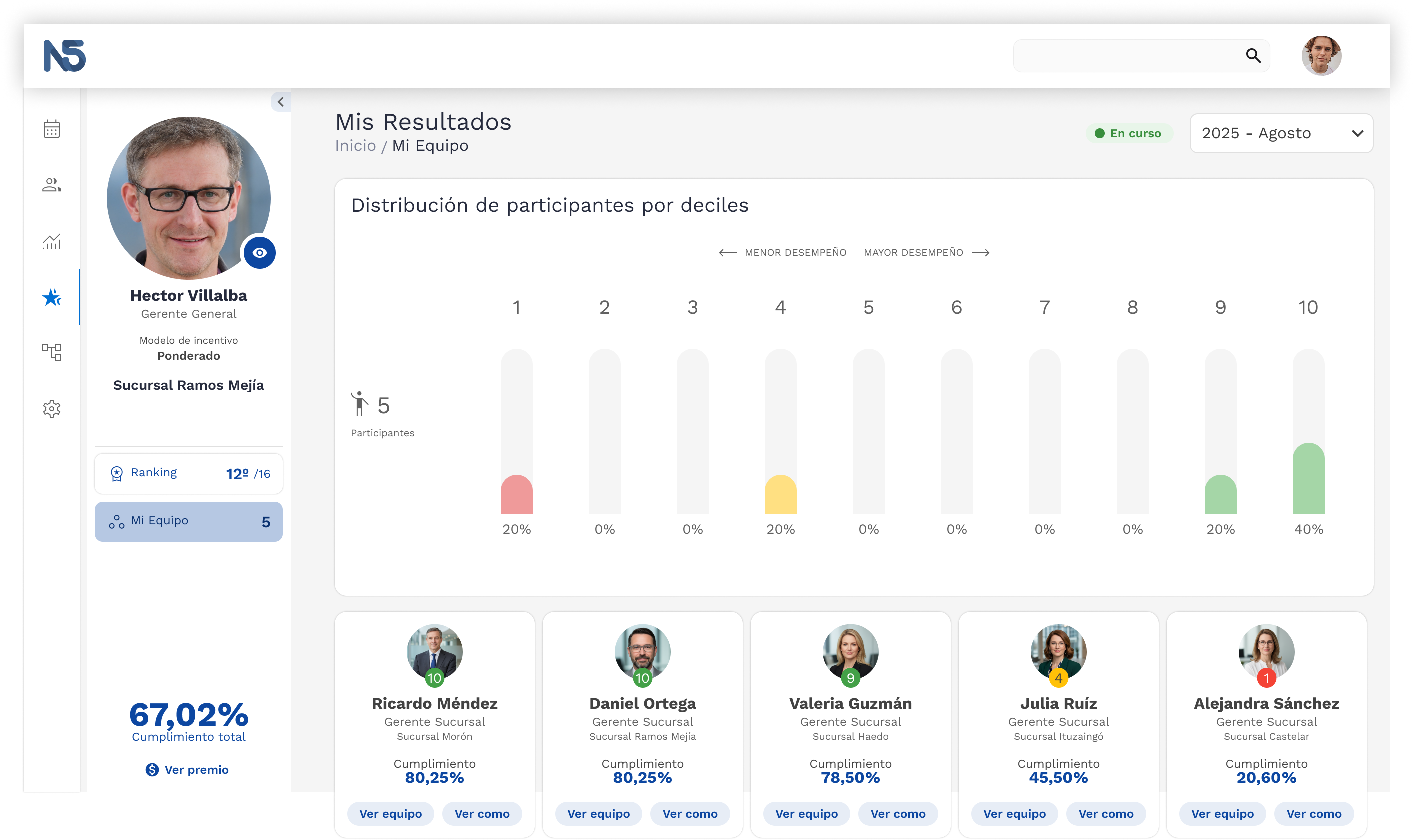Click decile 9 green bar
This screenshot has height=840, width=1414.
pos(1220,494)
